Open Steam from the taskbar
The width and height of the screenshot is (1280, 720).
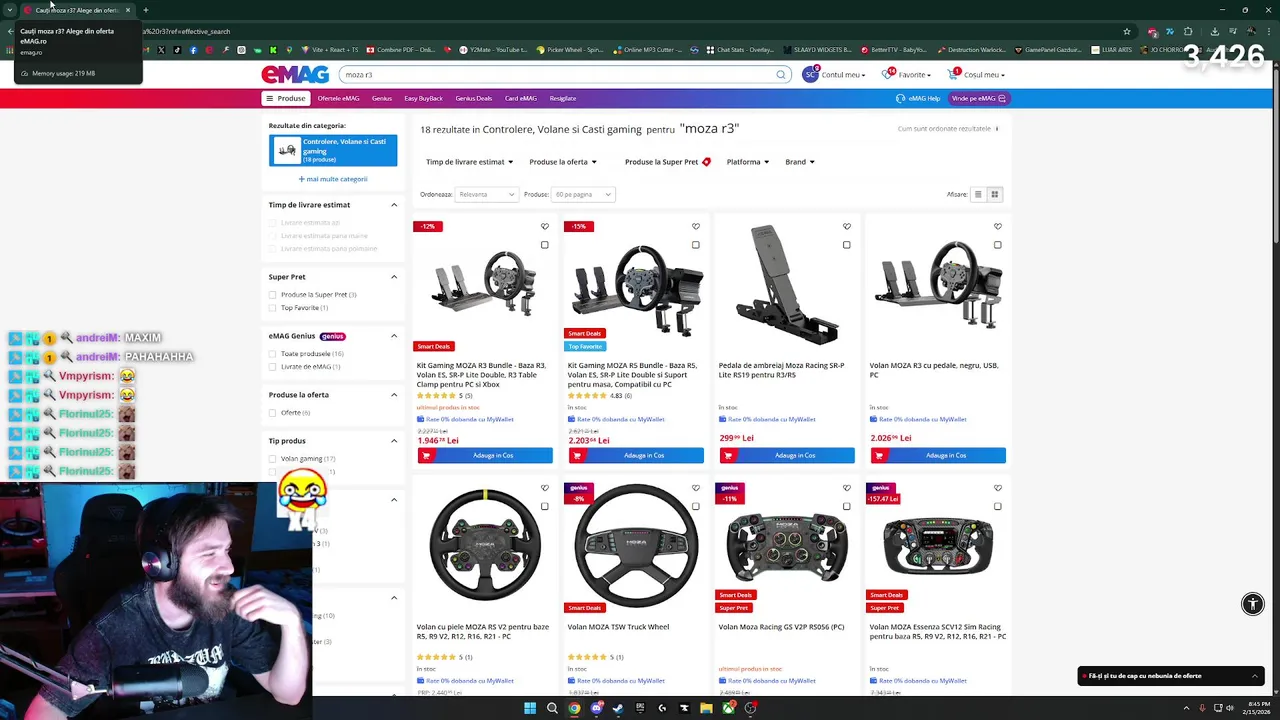coord(618,708)
